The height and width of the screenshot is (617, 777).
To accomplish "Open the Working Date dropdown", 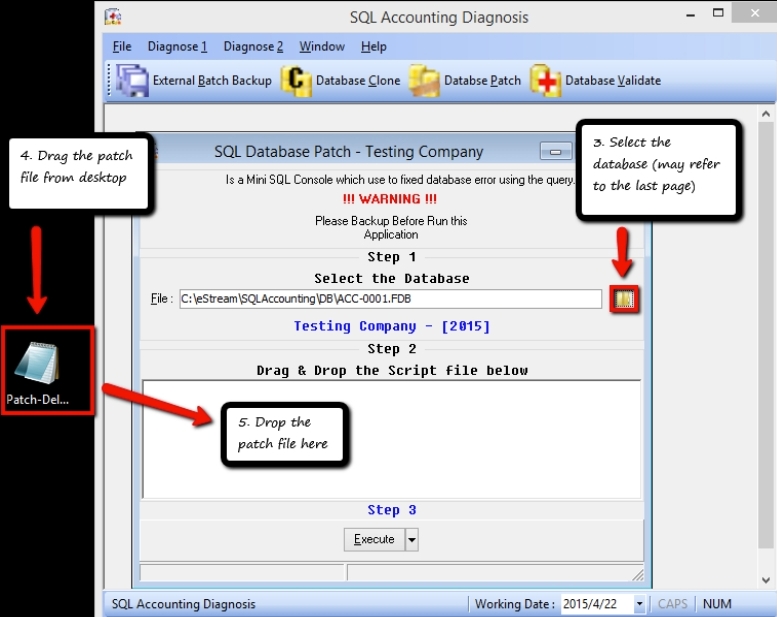I will tap(638, 604).
